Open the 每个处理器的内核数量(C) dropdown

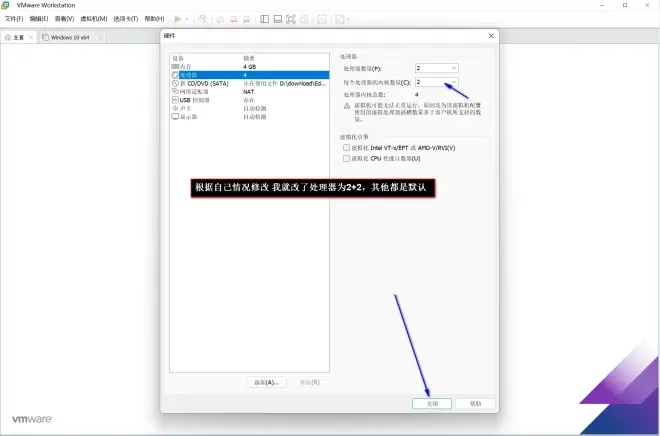tap(436, 82)
